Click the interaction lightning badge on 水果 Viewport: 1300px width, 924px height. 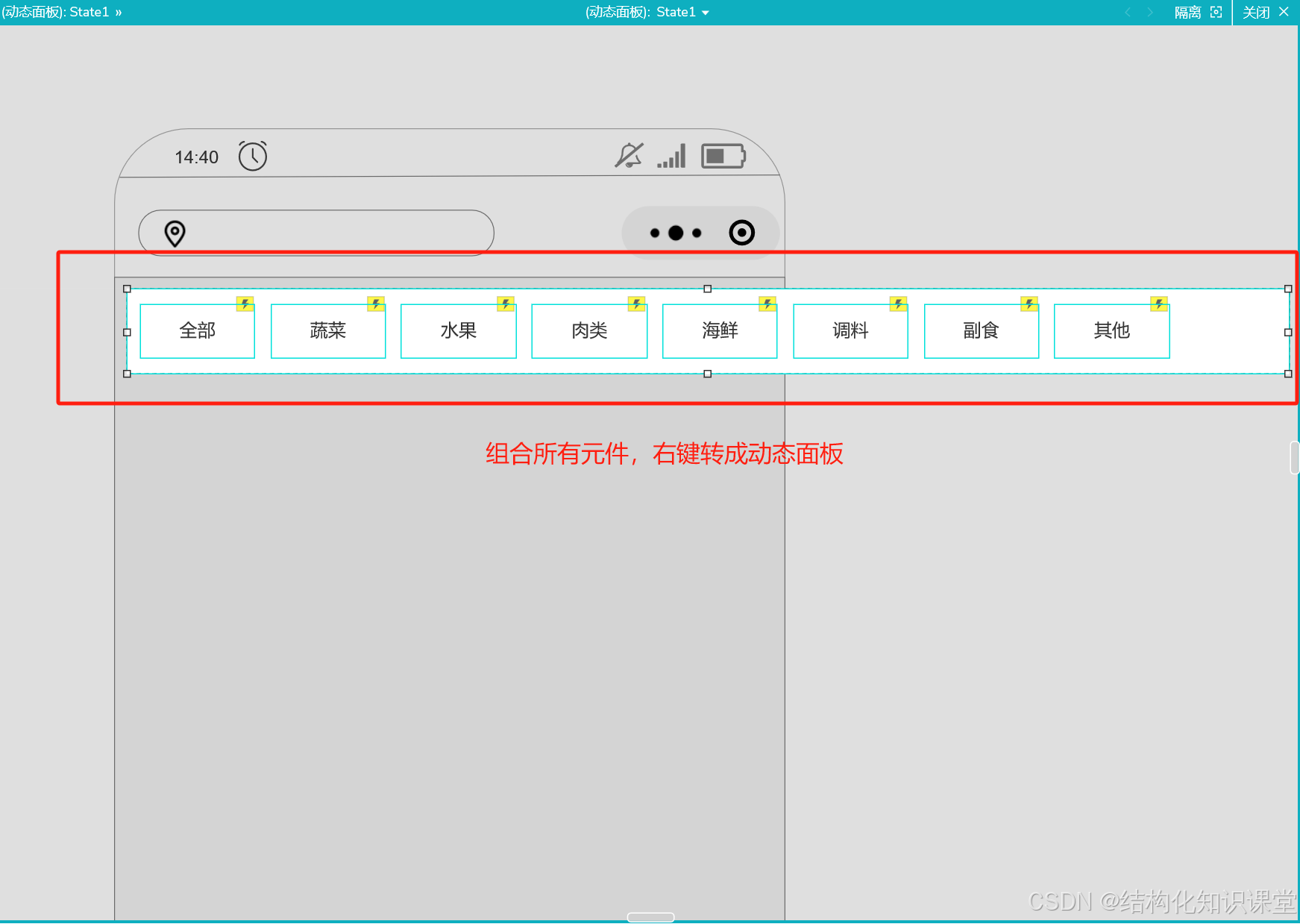pyautogui.click(x=506, y=304)
